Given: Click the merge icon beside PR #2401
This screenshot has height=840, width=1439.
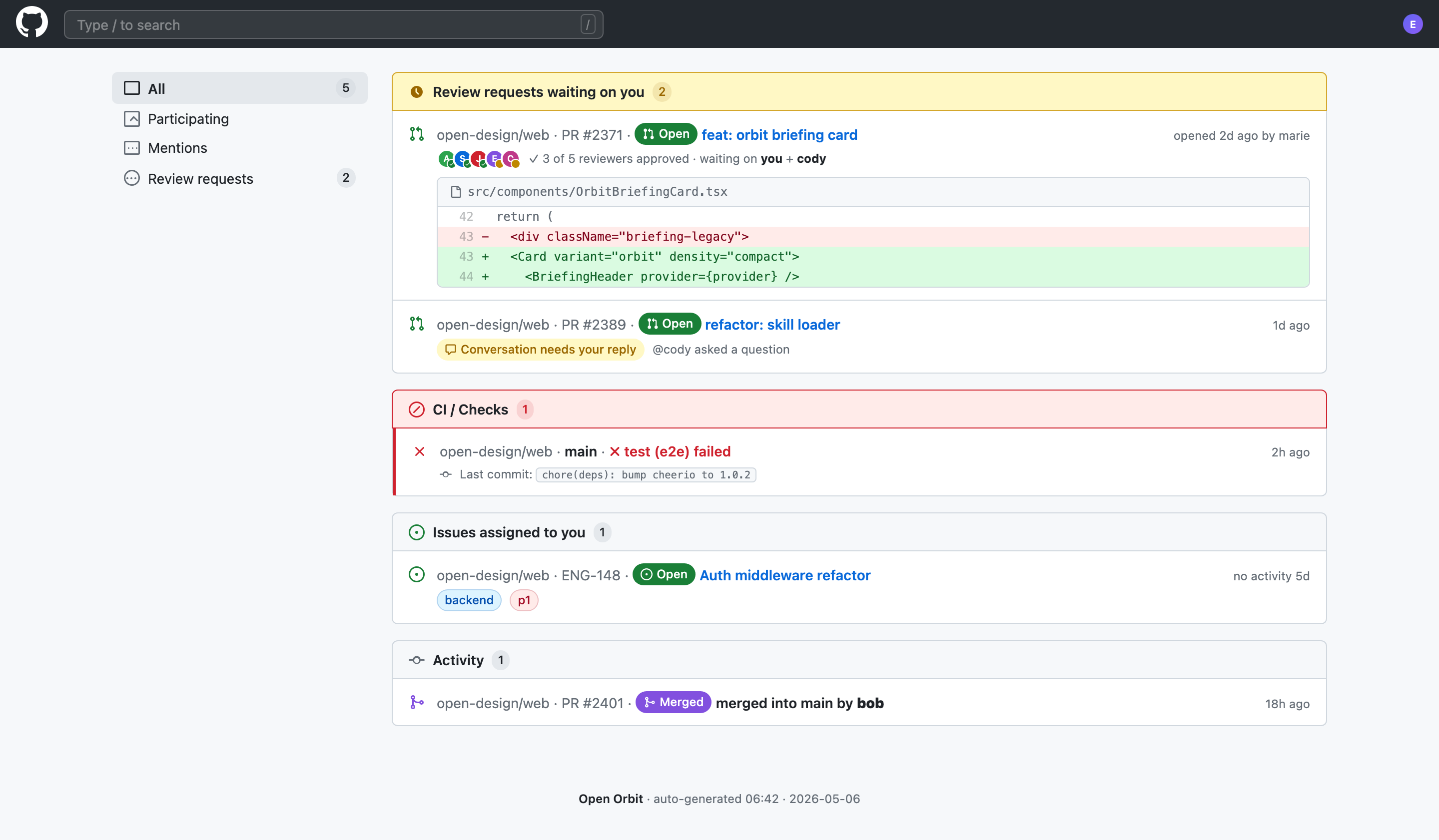Looking at the screenshot, I should (417, 703).
